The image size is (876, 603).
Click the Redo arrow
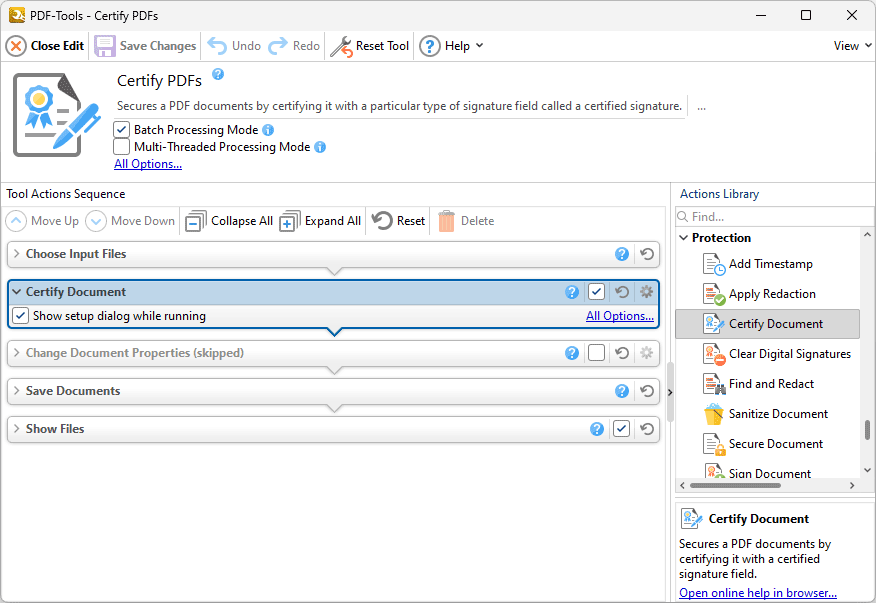(x=278, y=46)
